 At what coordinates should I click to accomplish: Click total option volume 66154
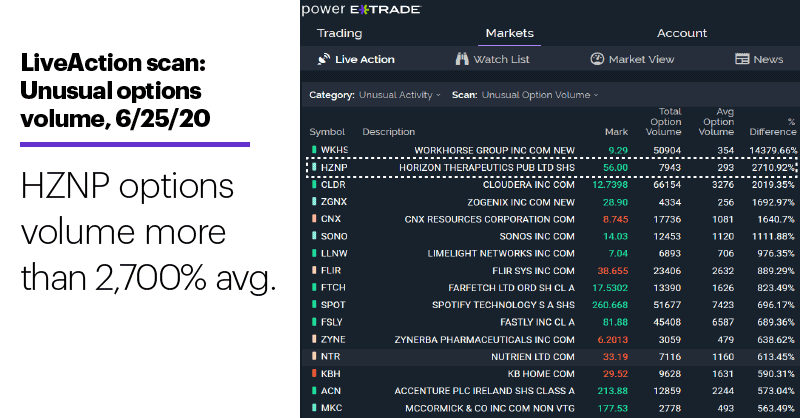point(667,184)
